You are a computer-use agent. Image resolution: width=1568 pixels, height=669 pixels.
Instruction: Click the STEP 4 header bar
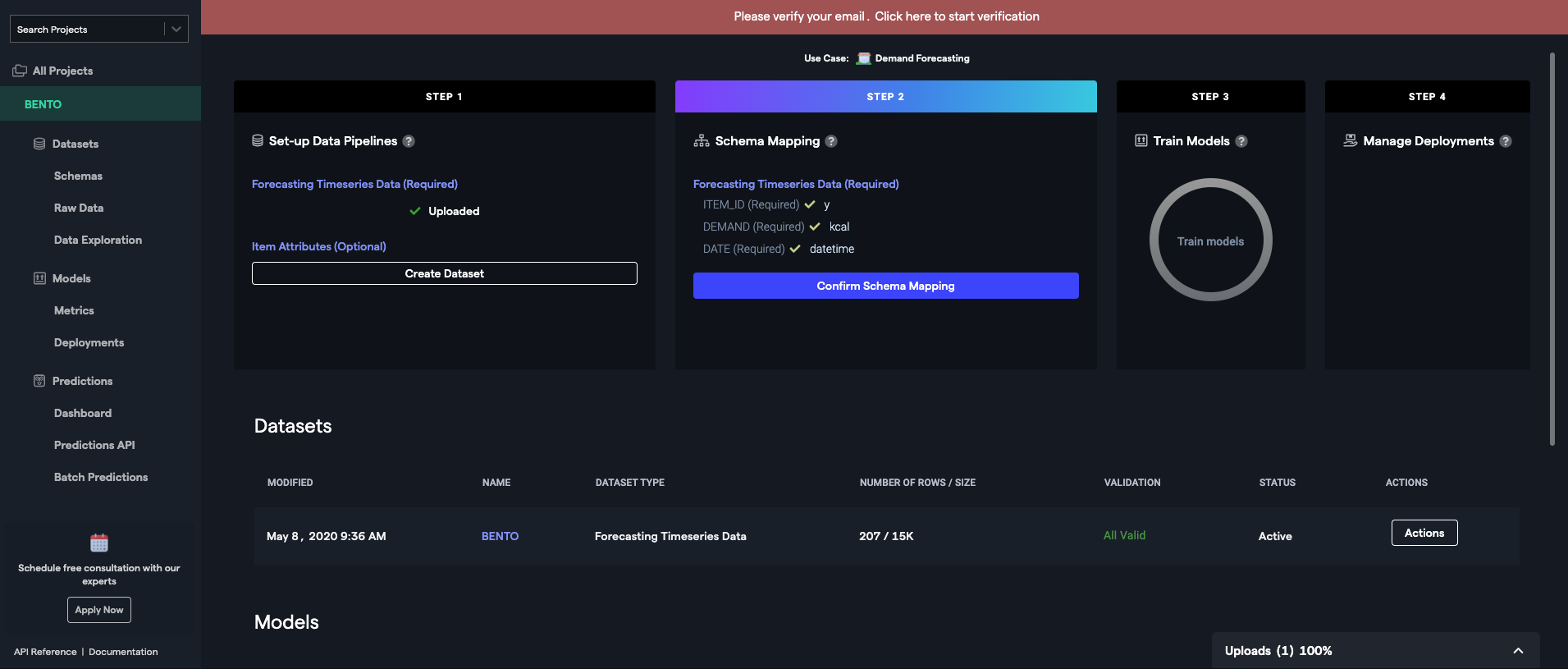point(1427,96)
